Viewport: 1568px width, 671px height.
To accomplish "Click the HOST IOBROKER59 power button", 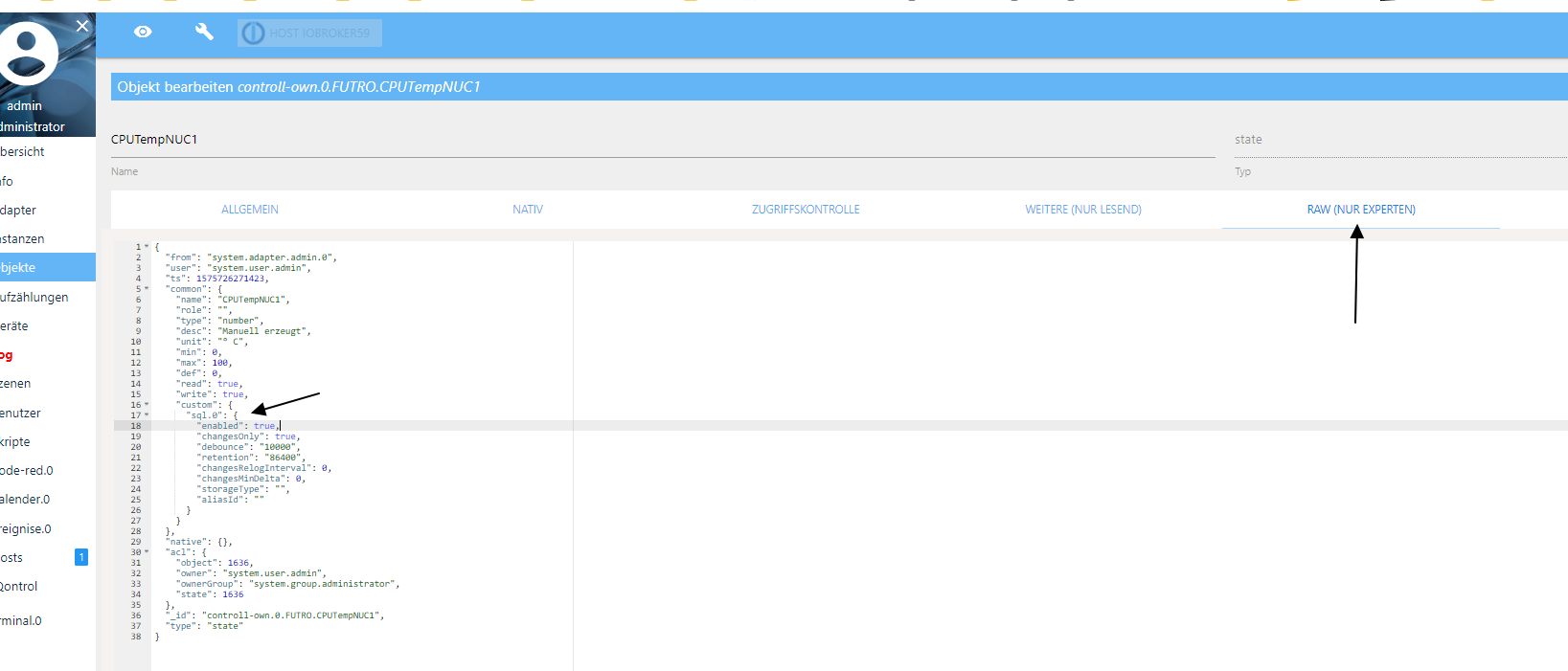I will point(309,34).
